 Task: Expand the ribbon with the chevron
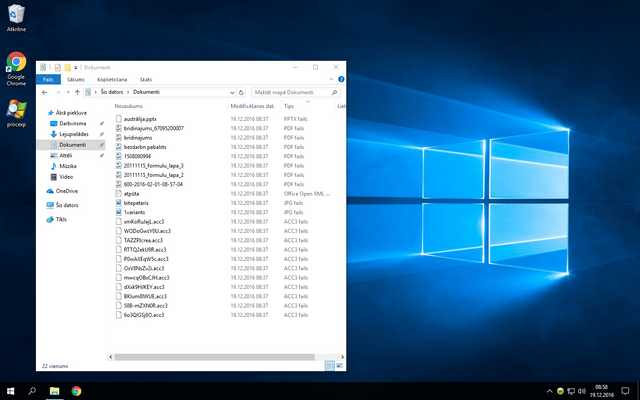331,79
